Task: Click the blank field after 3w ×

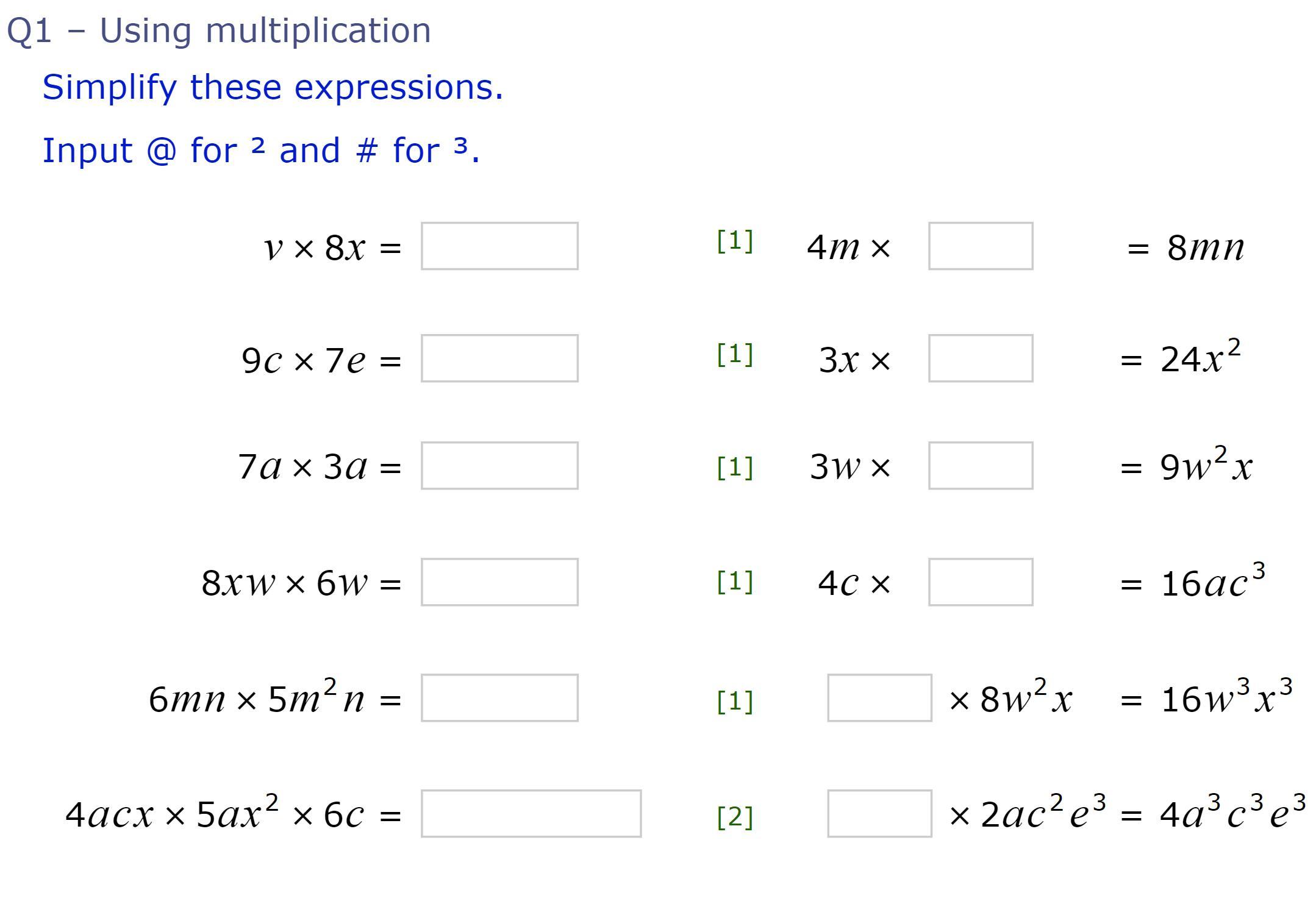Action: [981, 466]
